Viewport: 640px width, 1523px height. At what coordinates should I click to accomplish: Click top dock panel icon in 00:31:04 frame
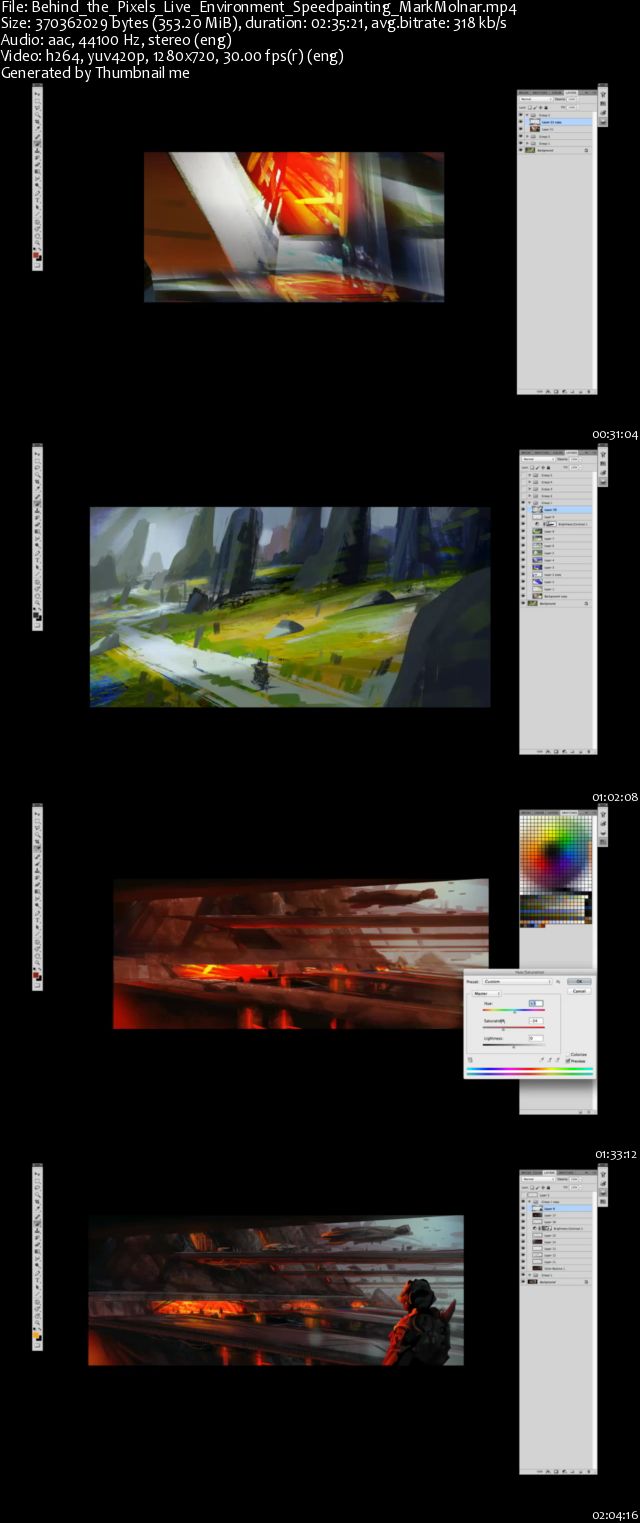coord(603,94)
